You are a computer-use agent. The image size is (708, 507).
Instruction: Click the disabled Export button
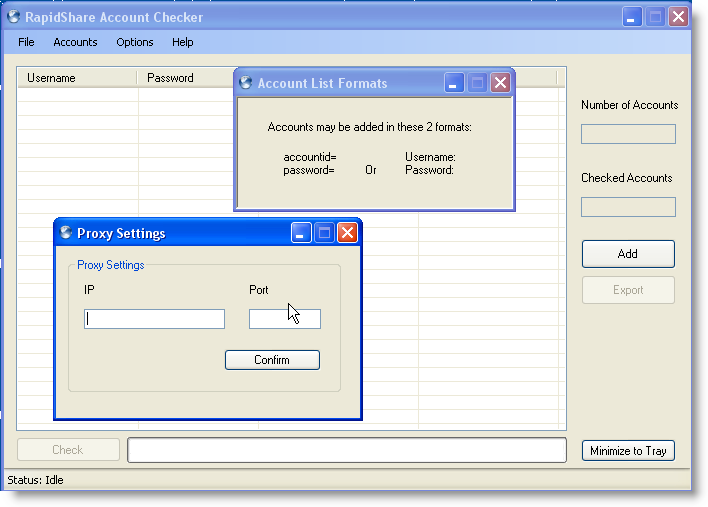628,290
